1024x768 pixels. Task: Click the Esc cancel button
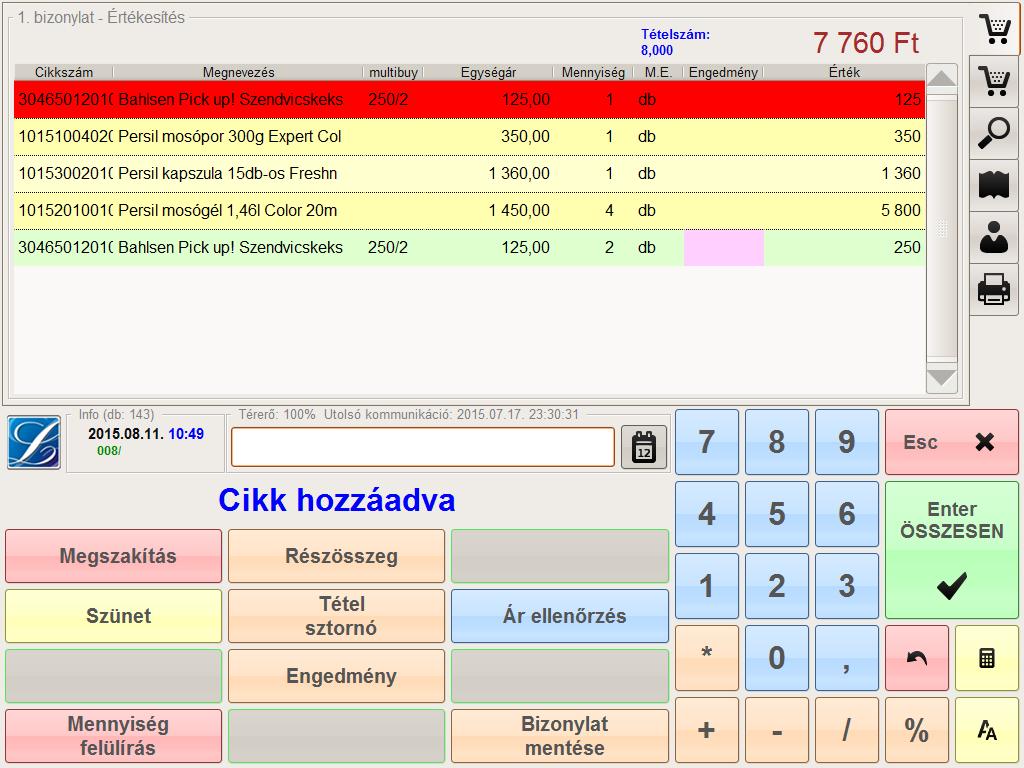tap(952, 442)
